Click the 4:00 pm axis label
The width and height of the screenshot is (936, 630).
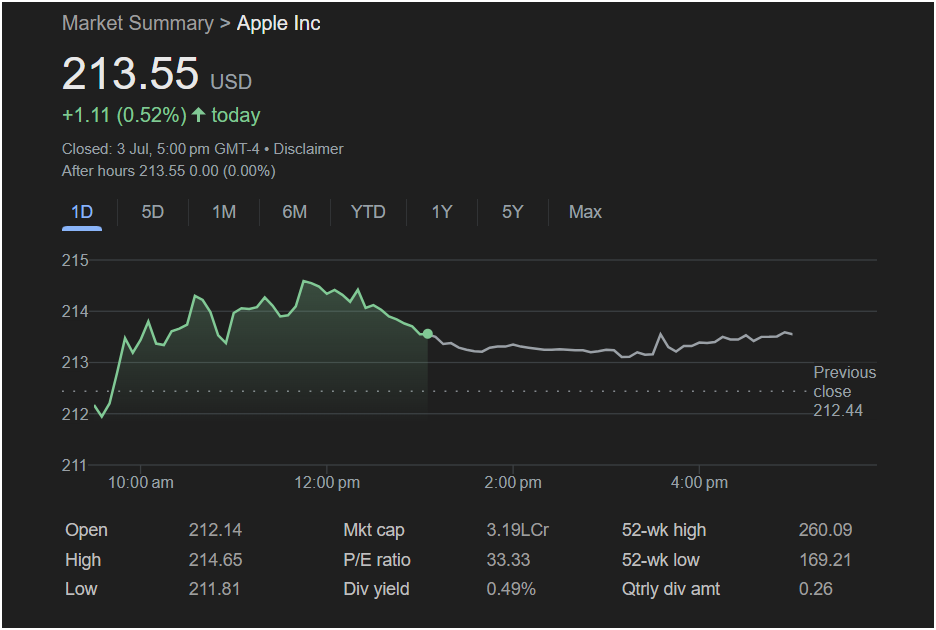coord(700,483)
